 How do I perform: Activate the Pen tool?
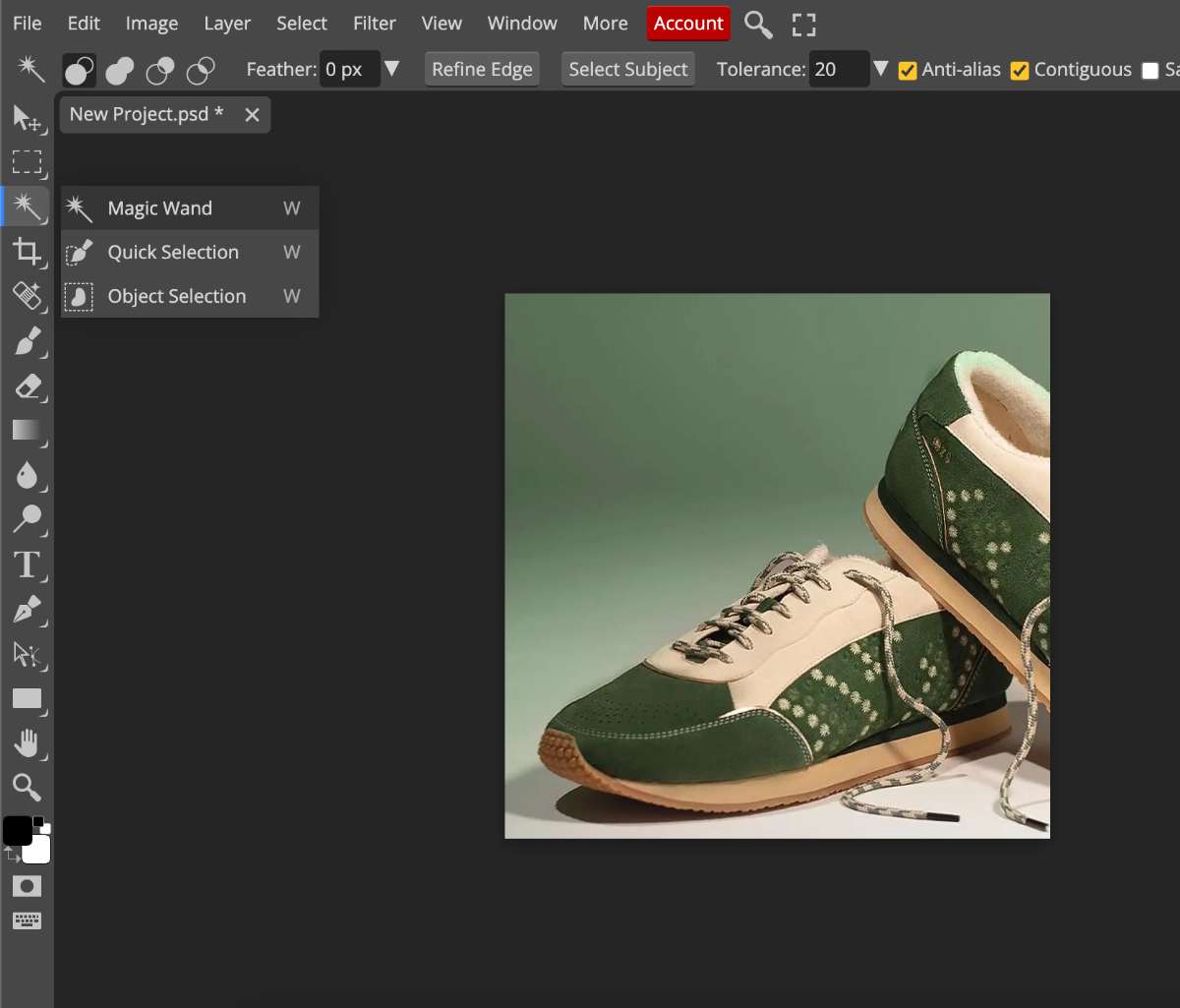coord(27,610)
